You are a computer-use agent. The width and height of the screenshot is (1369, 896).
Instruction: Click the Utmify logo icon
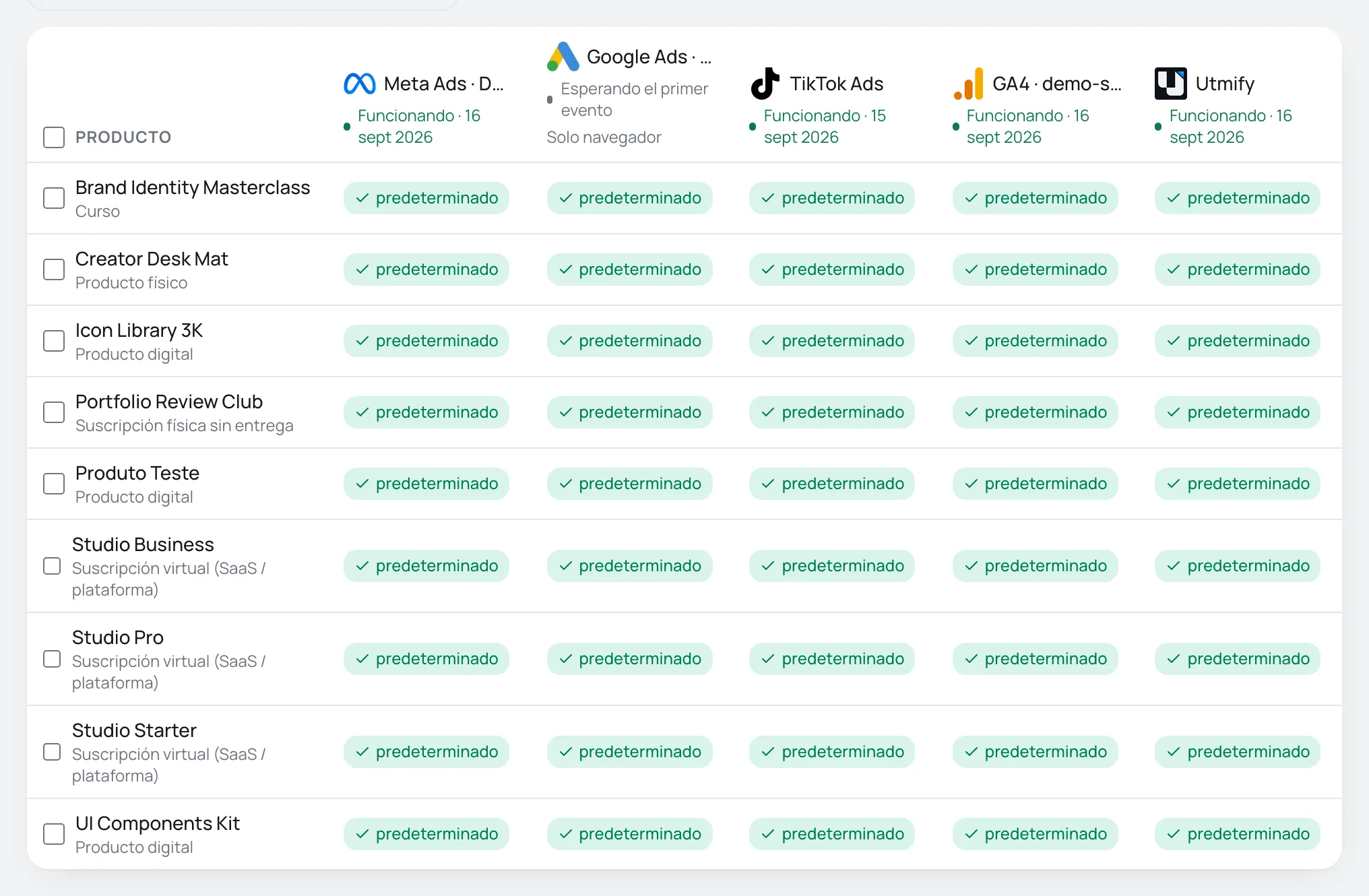point(1171,84)
